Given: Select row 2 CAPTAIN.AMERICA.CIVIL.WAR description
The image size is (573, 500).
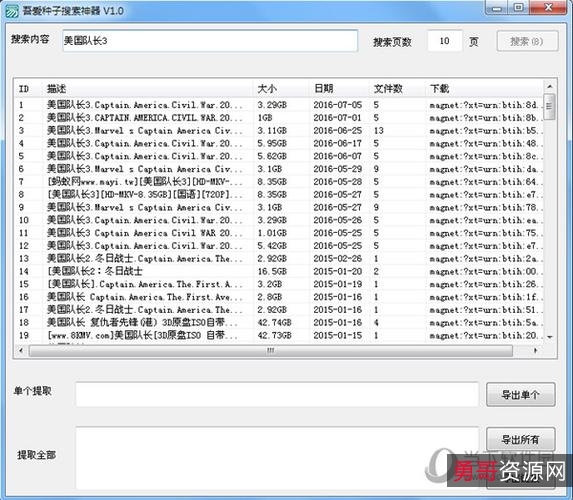Looking at the screenshot, I should (144, 118).
